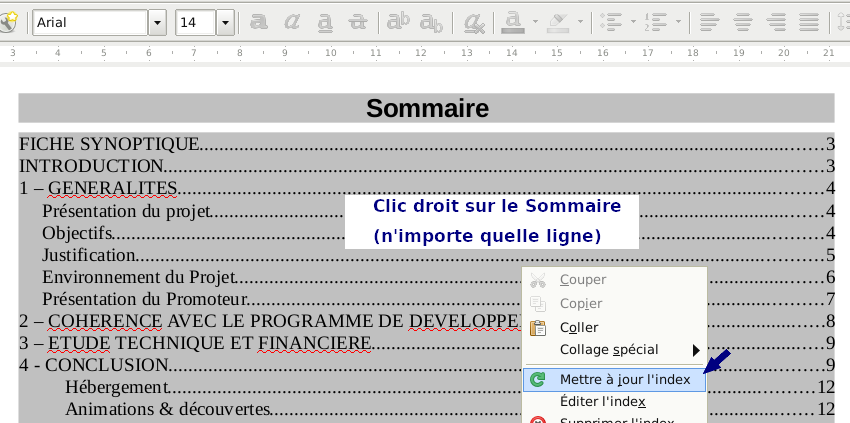Click the scissors icon beside Couper
The height and width of the screenshot is (423, 850).
[538, 280]
